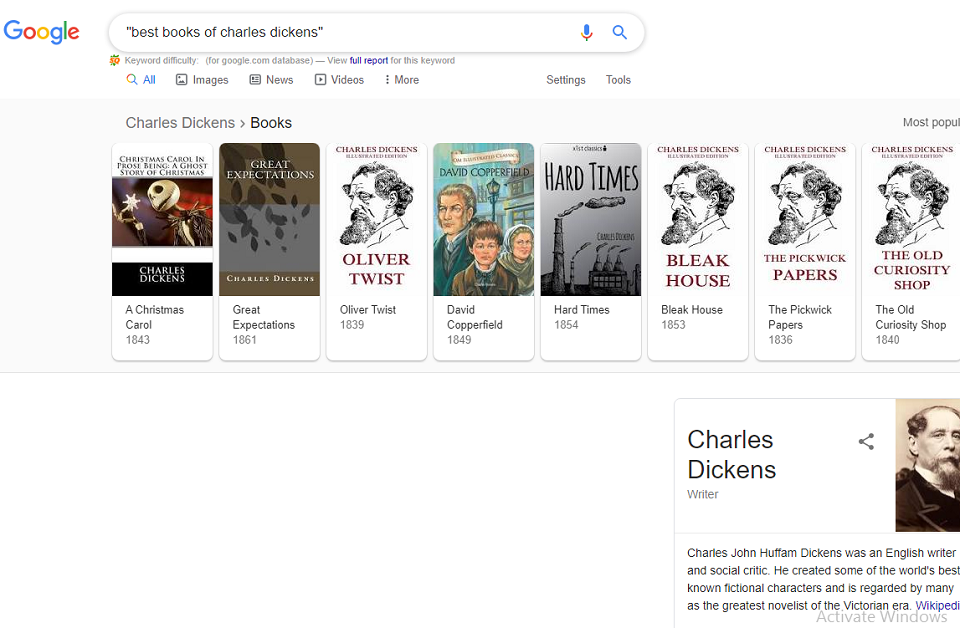The width and height of the screenshot is (960, 628).
Task: Click the year 1861 under Great Expectations
Action: pyautogui.click(x=244, y=340)
